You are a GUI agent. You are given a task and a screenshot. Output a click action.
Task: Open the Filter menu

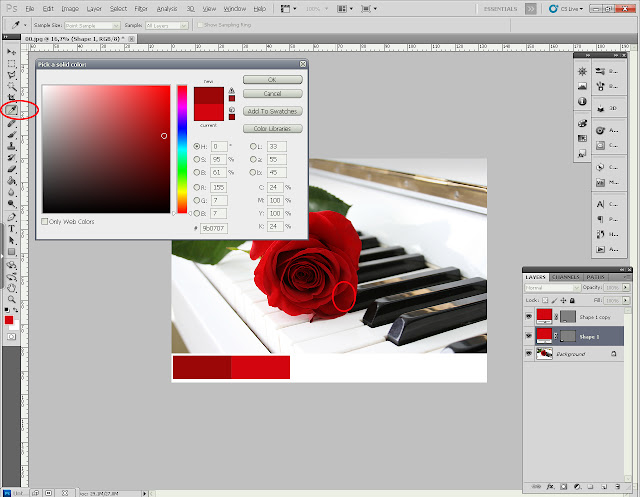(141, 9)
